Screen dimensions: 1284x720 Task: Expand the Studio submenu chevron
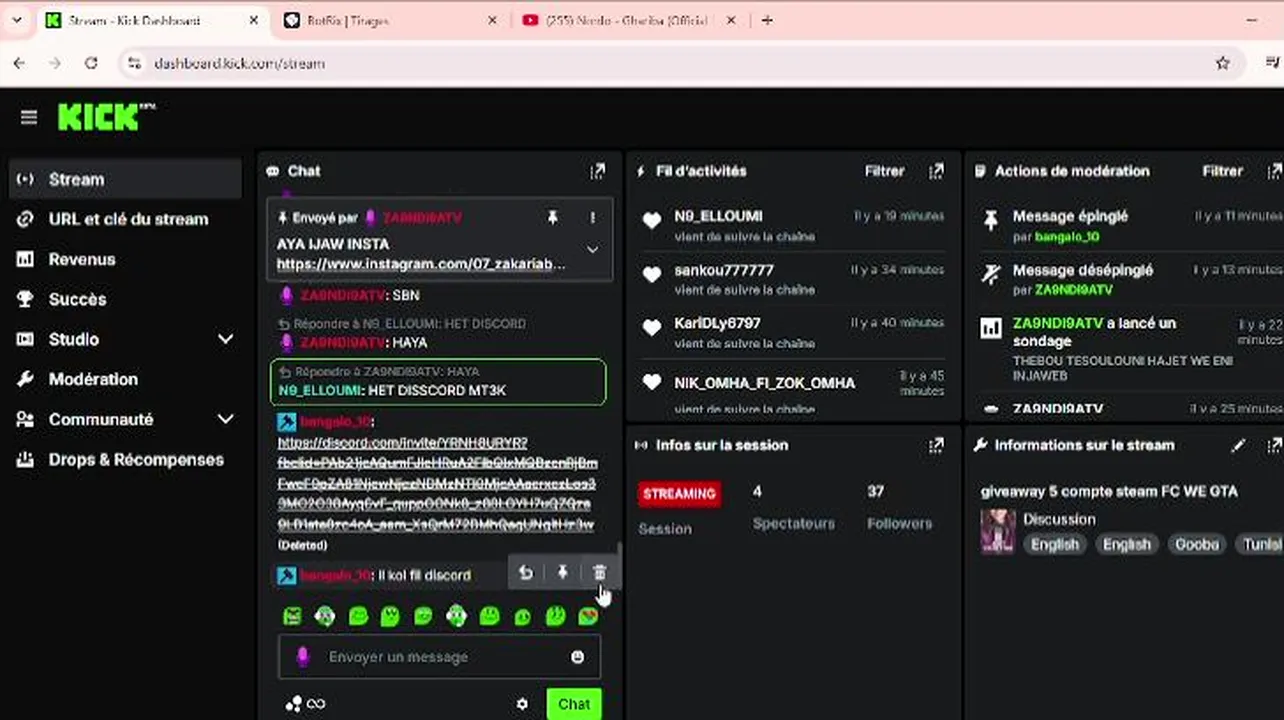(x=225, y=339)
